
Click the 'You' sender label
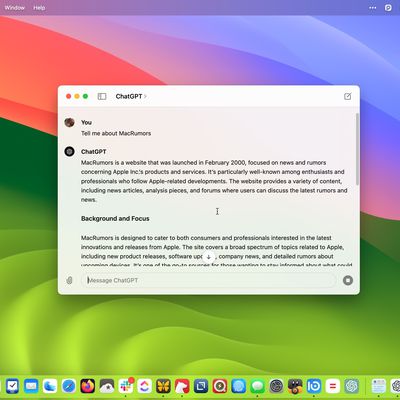(86, 122)
